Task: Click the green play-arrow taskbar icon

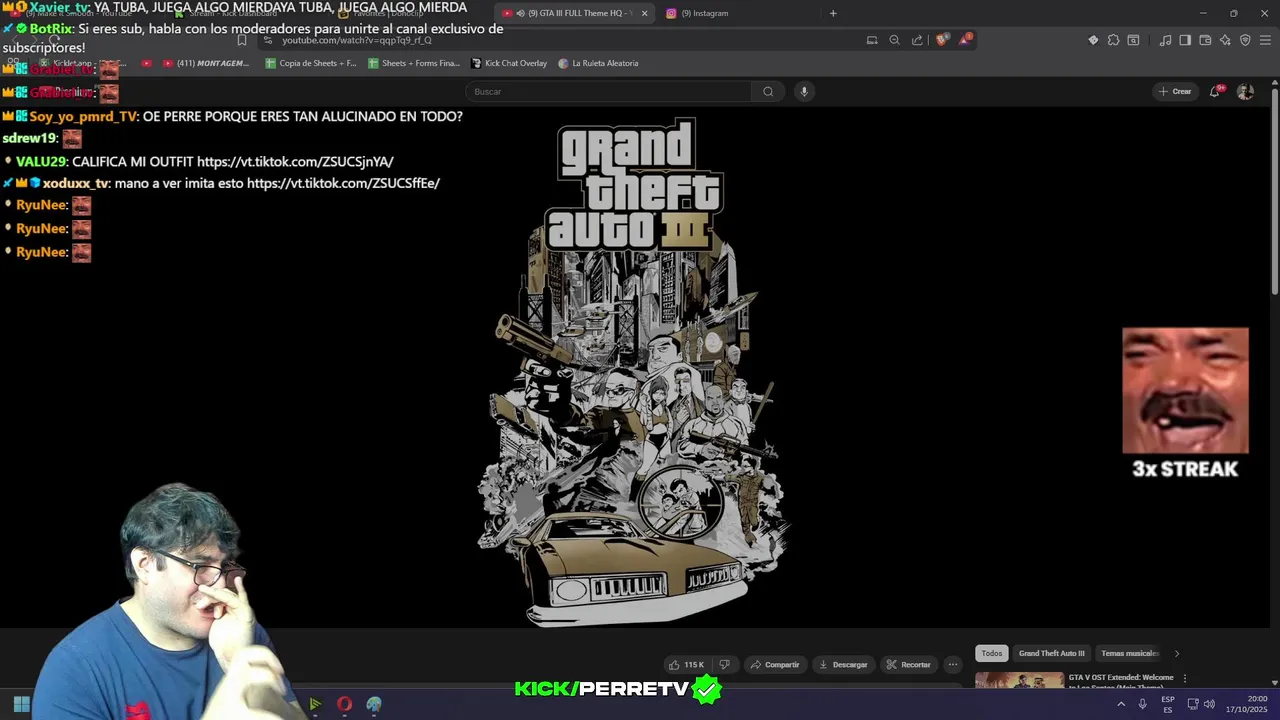Action: click(314, 704)
